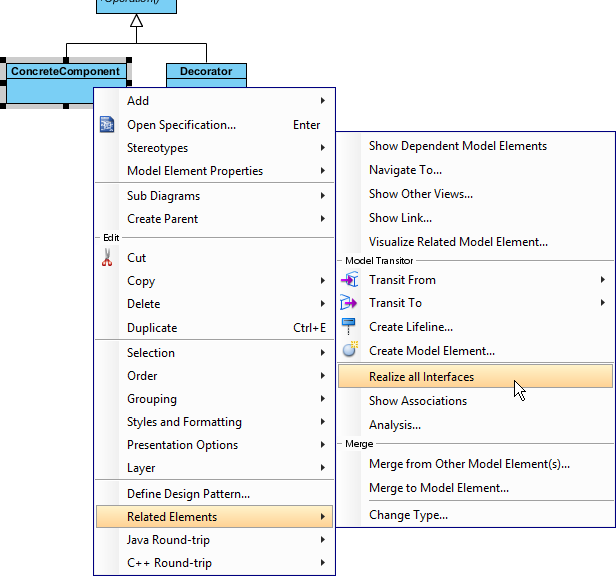This screenshot has height=576, width=616.
Task: Click the Create Model Element icon
Action: pyautogui.click(x=349, y=350)
